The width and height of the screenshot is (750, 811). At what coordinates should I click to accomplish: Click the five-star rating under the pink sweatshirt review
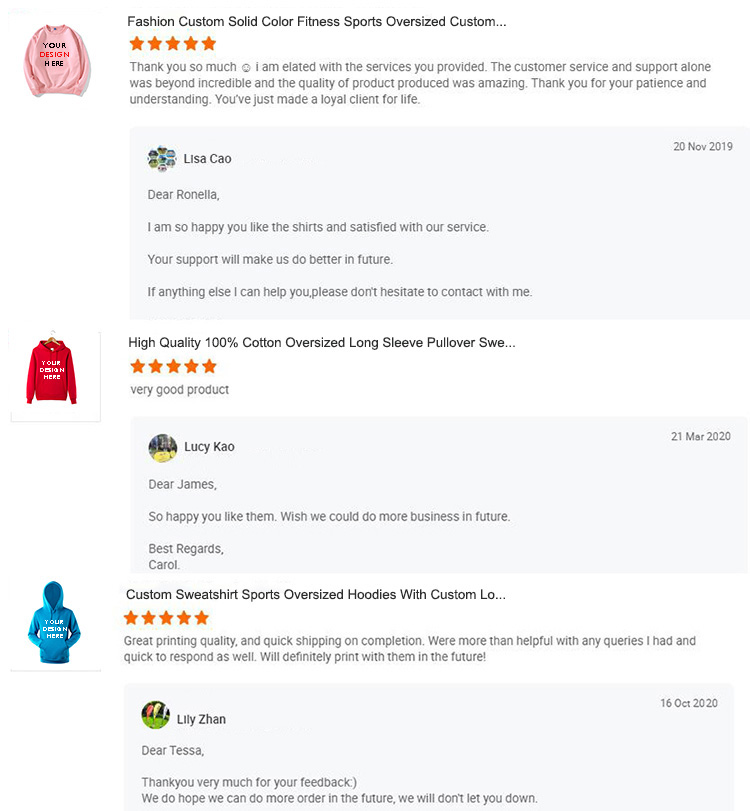172,44
